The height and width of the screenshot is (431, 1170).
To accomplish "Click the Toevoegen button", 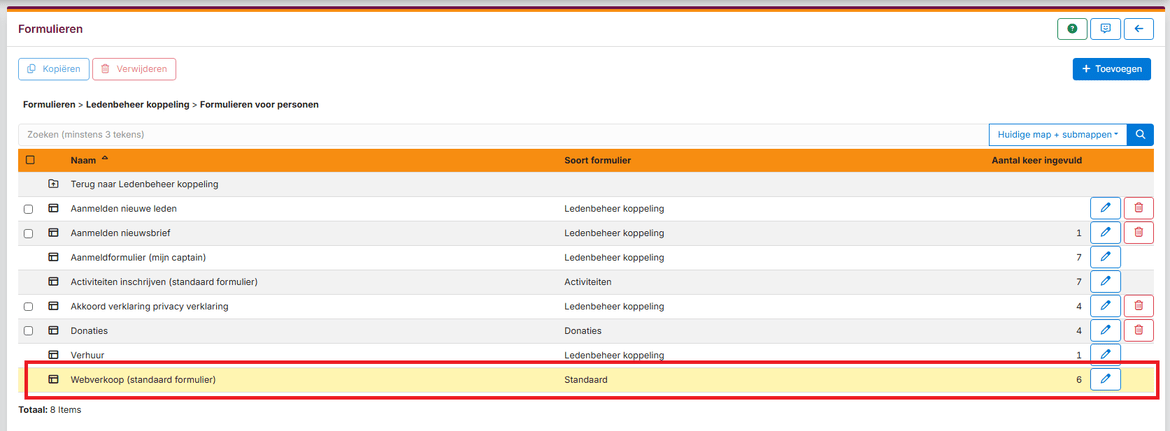I will pos(1111,69).
